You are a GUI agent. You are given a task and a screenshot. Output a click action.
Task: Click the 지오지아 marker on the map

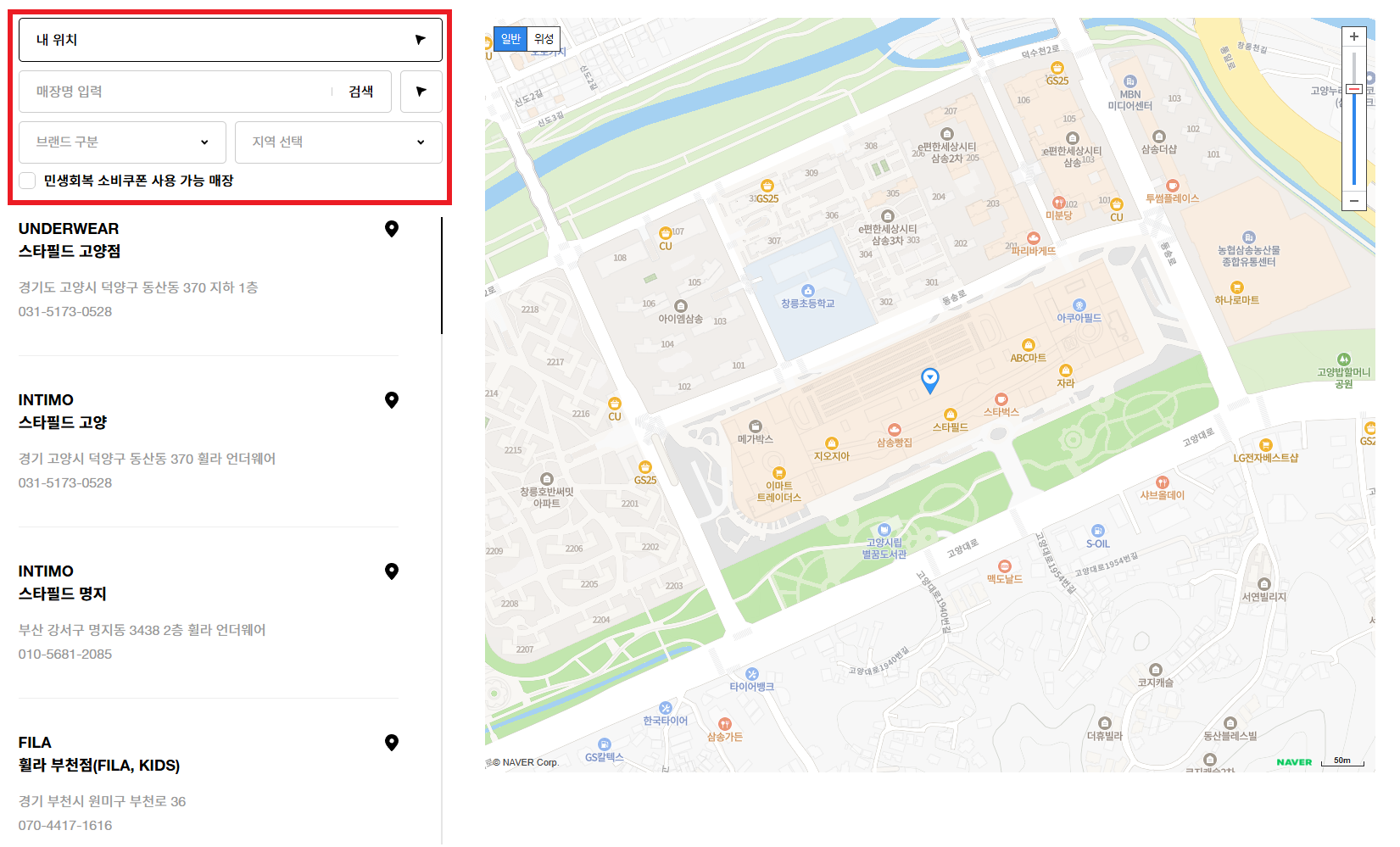[832, 443]
